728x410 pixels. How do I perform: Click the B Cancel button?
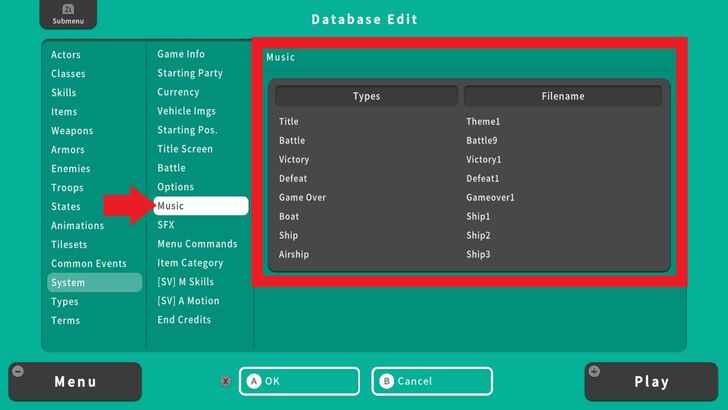pyautogui.click(x=433, y=381)
